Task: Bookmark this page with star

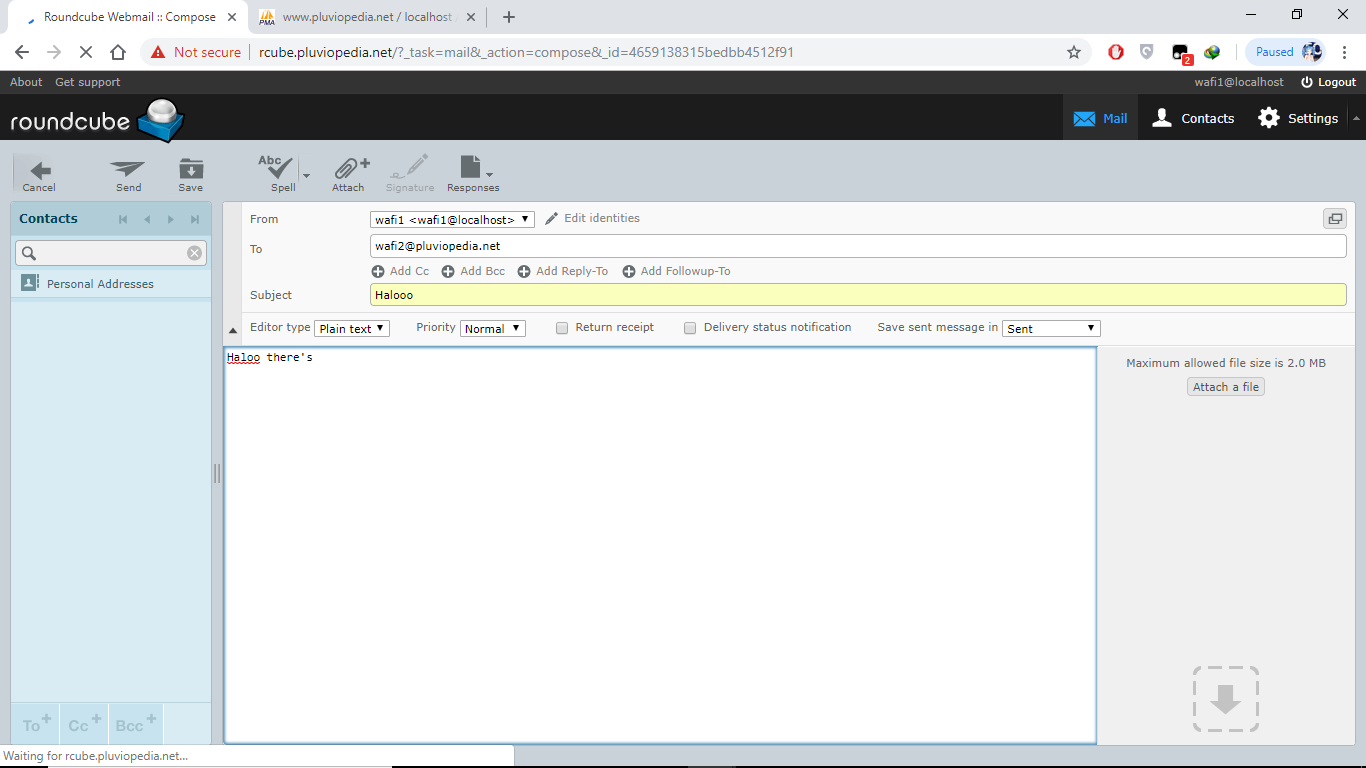Action: coord(1074,52)
